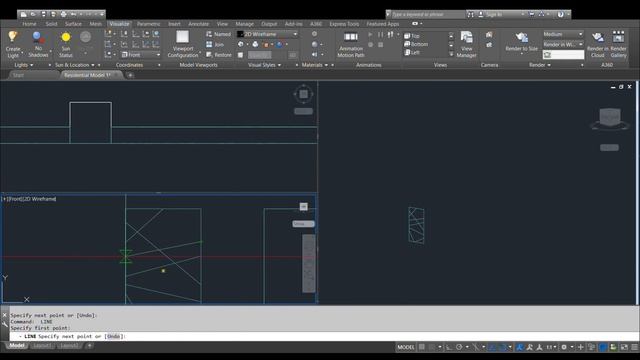
Task: Toggle the Sun Status button
Action: pos(65,44)
